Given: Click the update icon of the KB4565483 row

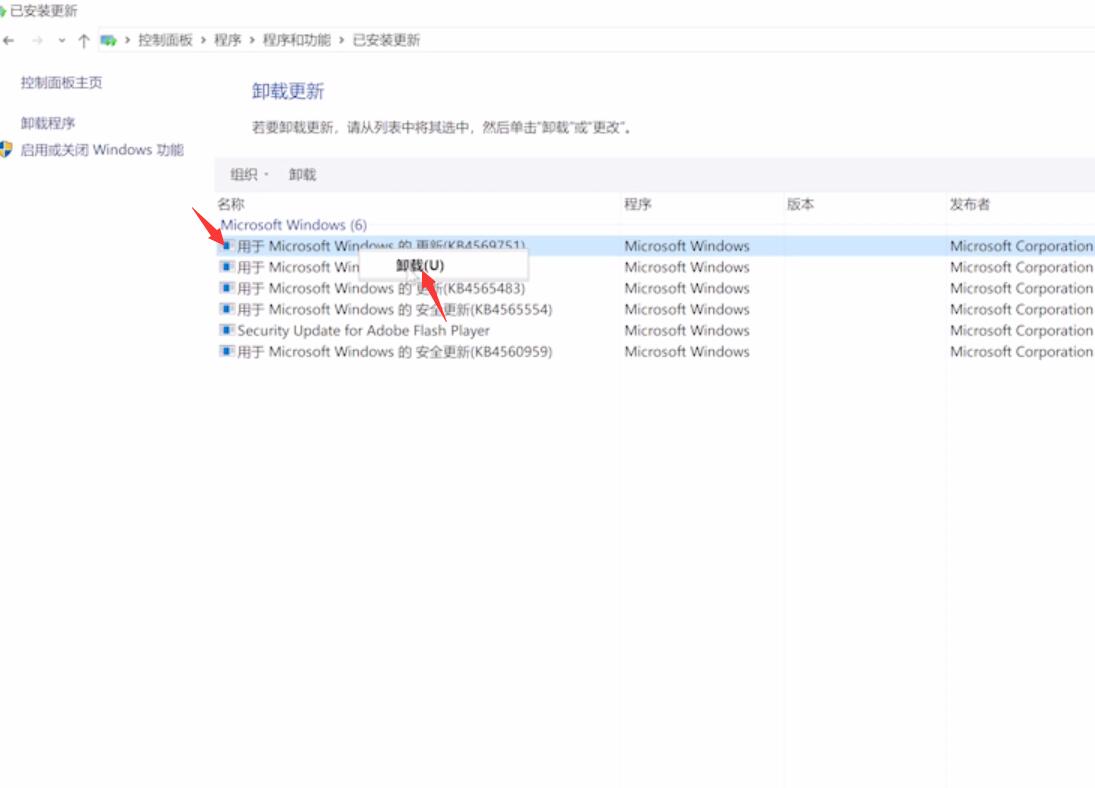Looking at the screenshot, I should (226, 288).
